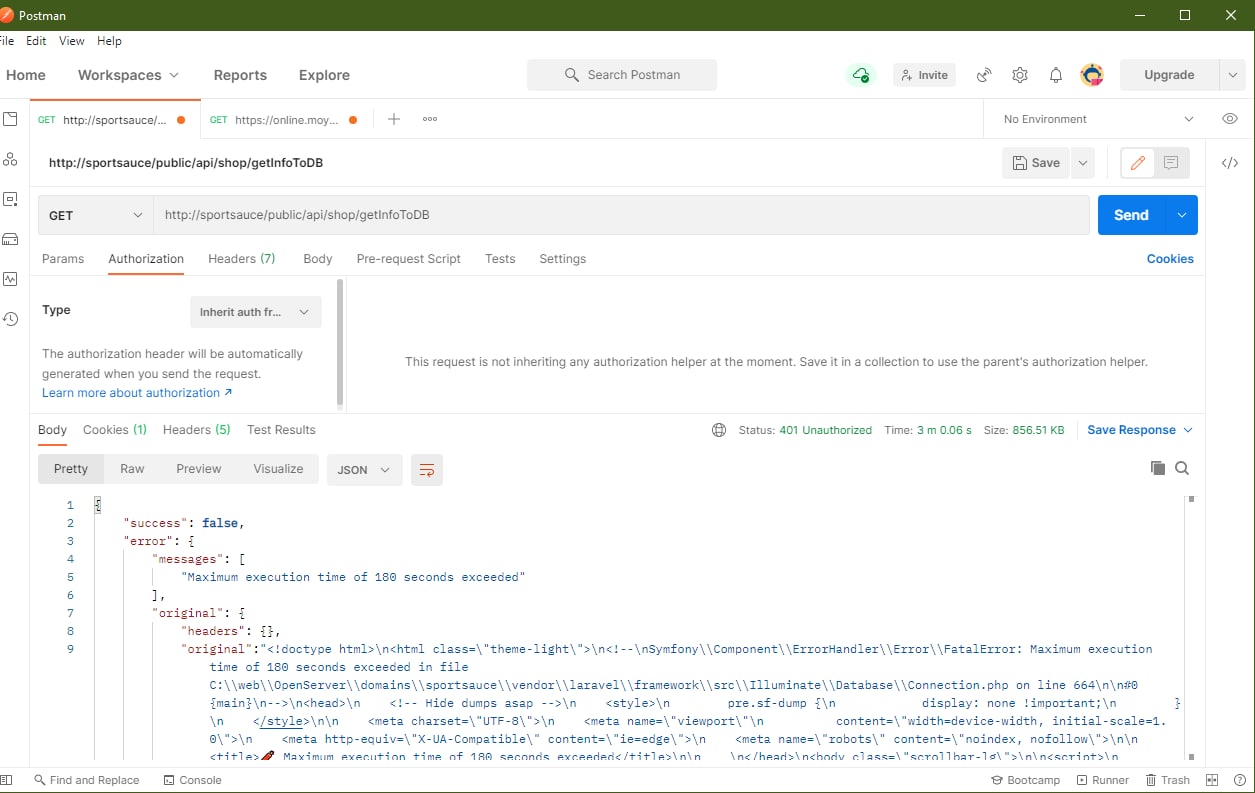Copy the response body to clipboard
The width and height of the screenshot is (1255, 793).
(1158, 468)
